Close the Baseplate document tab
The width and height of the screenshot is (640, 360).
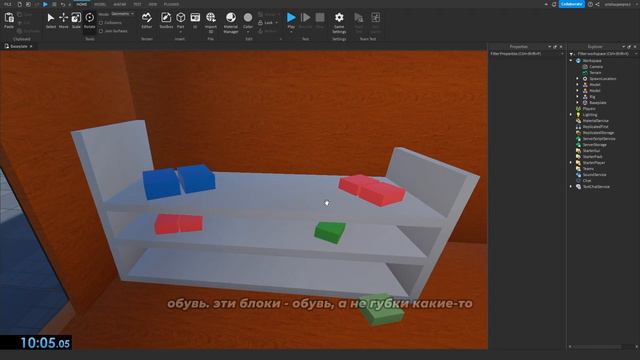click(31, 46)
